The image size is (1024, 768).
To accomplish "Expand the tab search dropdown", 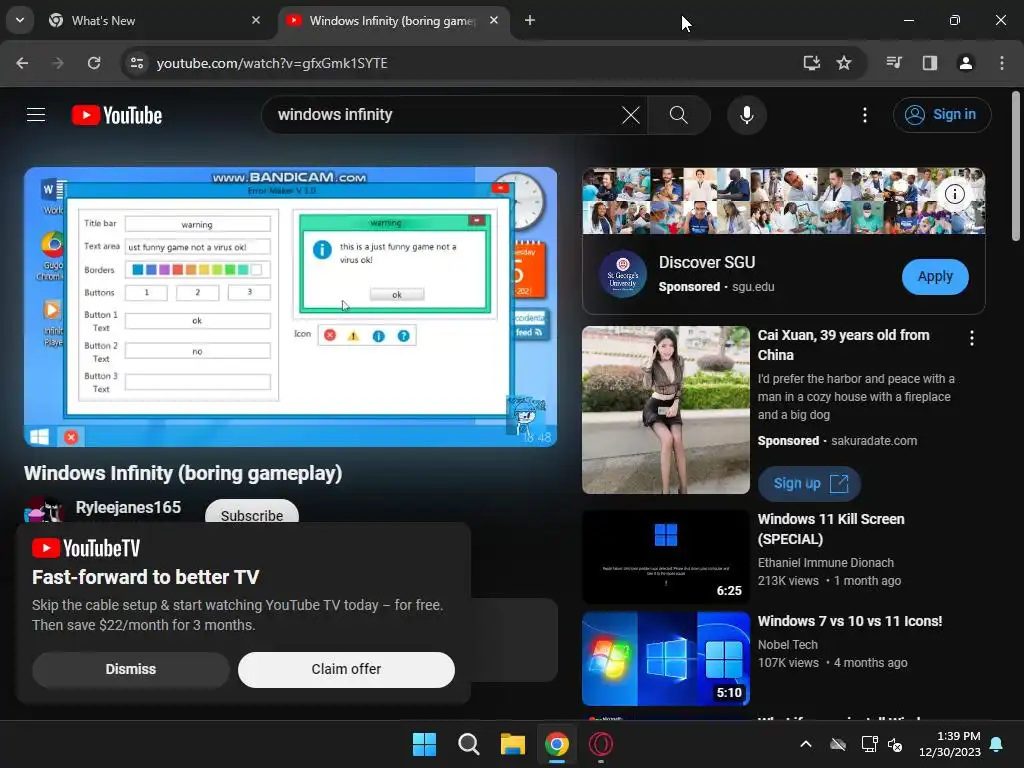I will tap(20, 20).
